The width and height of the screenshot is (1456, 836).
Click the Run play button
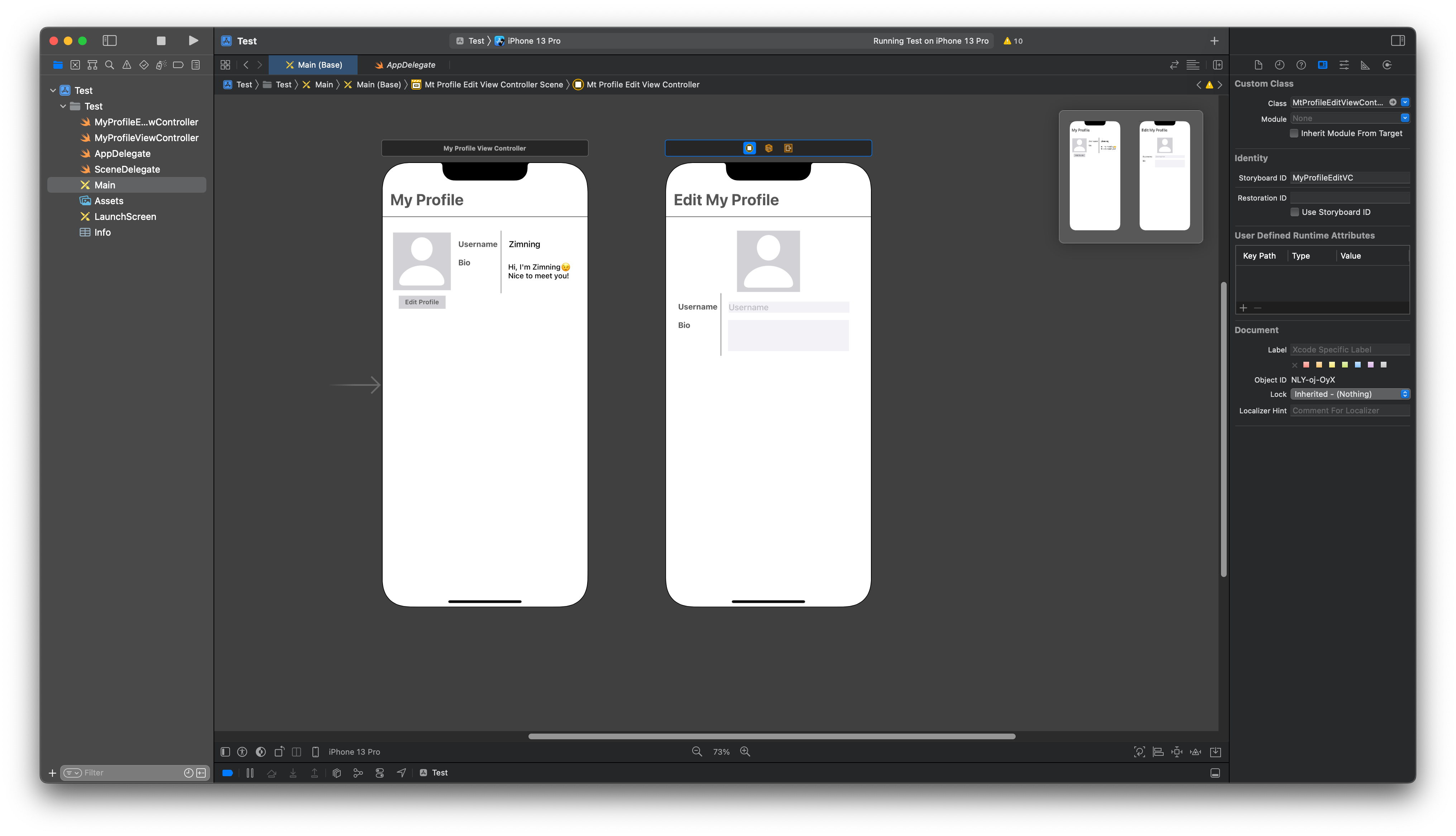coord(193,41)
